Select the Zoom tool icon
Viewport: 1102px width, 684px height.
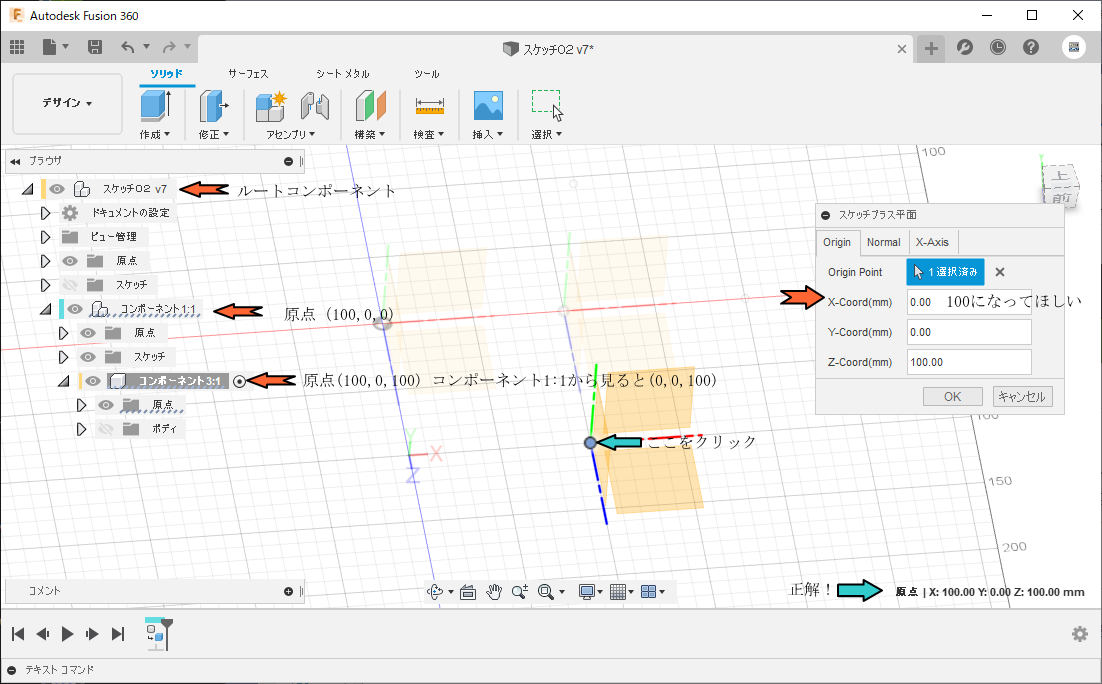(x=520, y=592)
